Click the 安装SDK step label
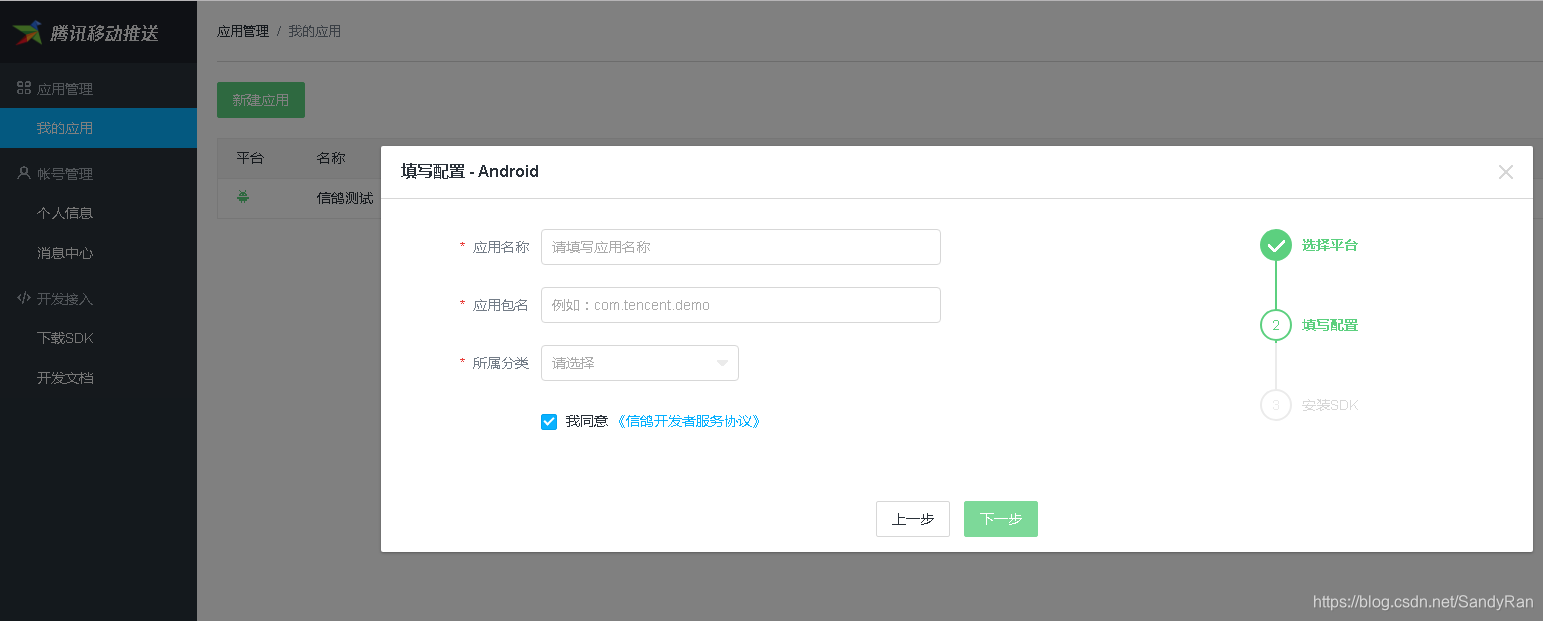This screenshot has height=621, width=1543. (x=1330, y=405)
